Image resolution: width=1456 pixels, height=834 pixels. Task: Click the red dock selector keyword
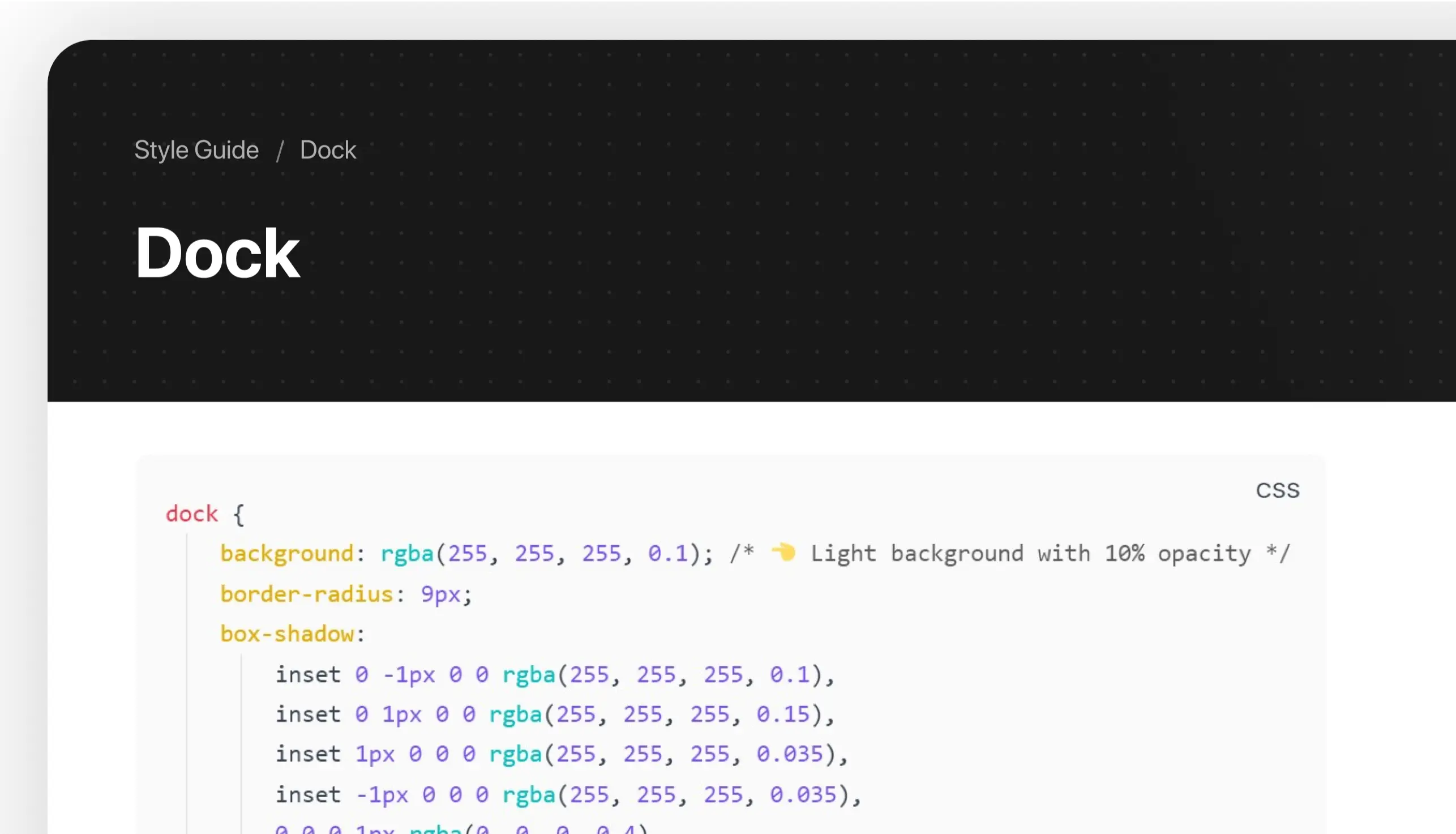[x=192, y=514]
